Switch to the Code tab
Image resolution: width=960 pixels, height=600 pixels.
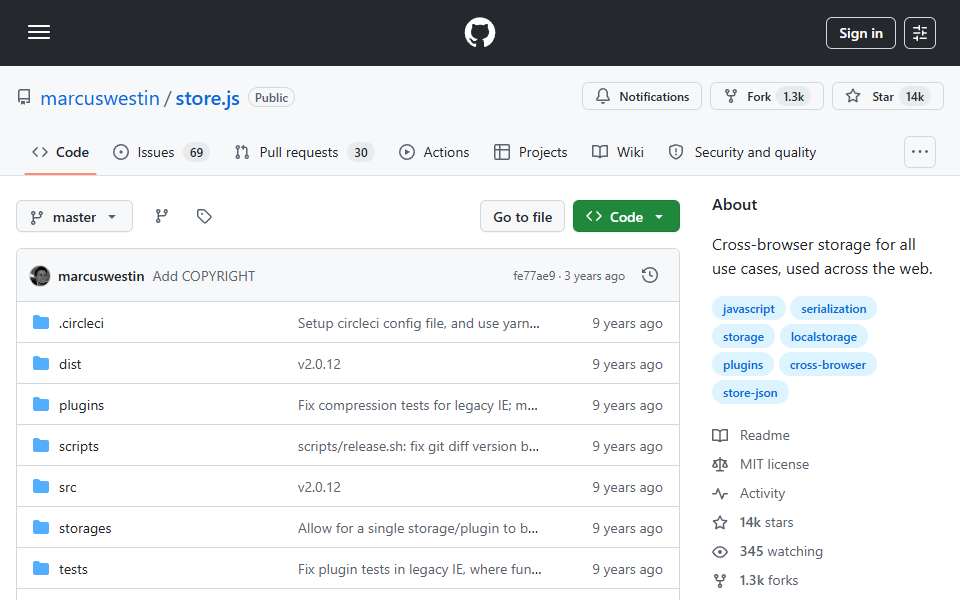(x=61, y=152)
